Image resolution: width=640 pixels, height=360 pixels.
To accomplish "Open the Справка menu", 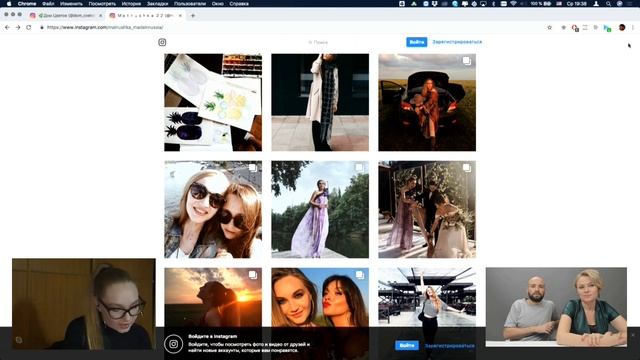I will point(239,4).
